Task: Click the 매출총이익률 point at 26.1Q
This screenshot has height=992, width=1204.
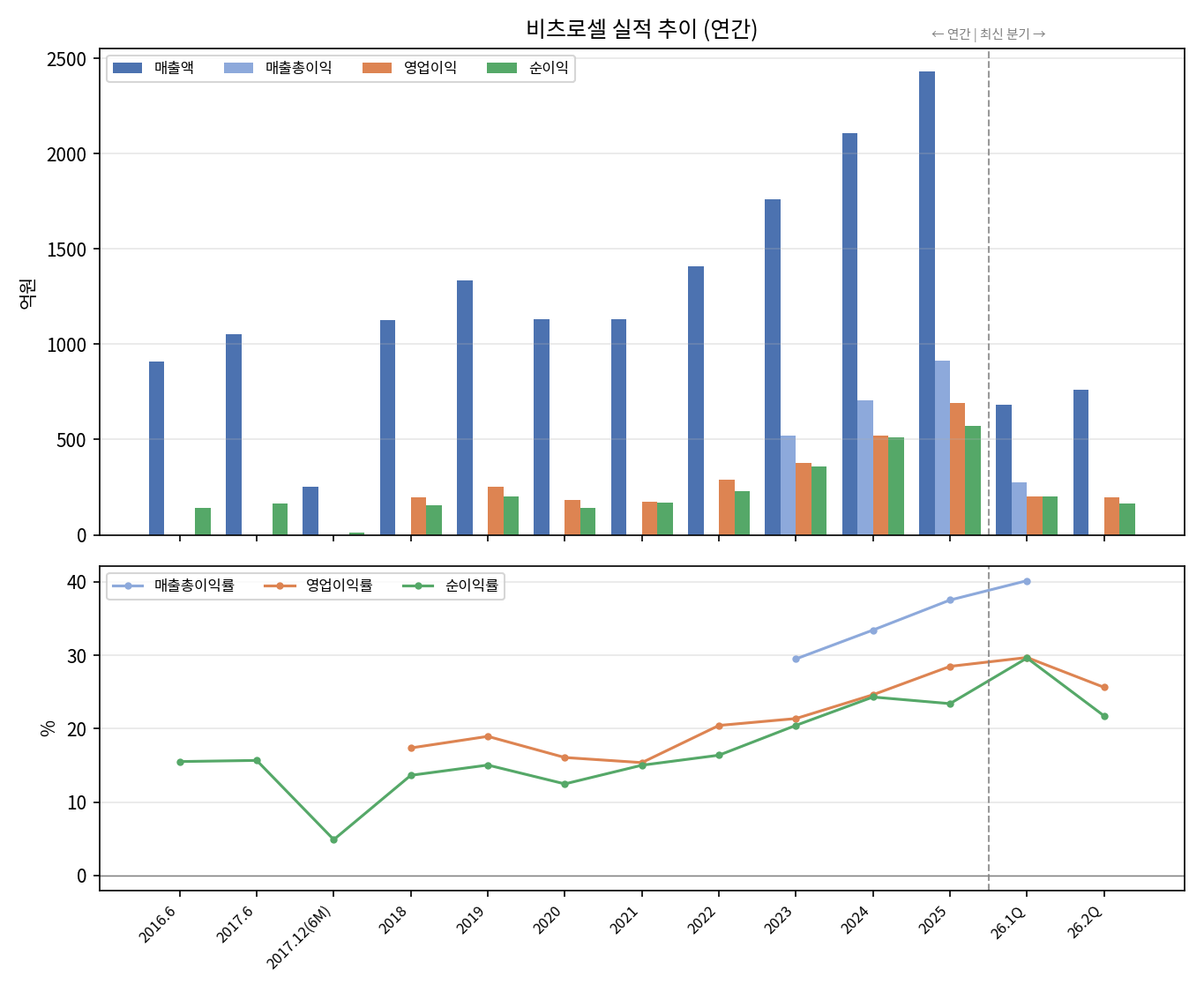Action: pyautogui.click(x=1027, y=581)
